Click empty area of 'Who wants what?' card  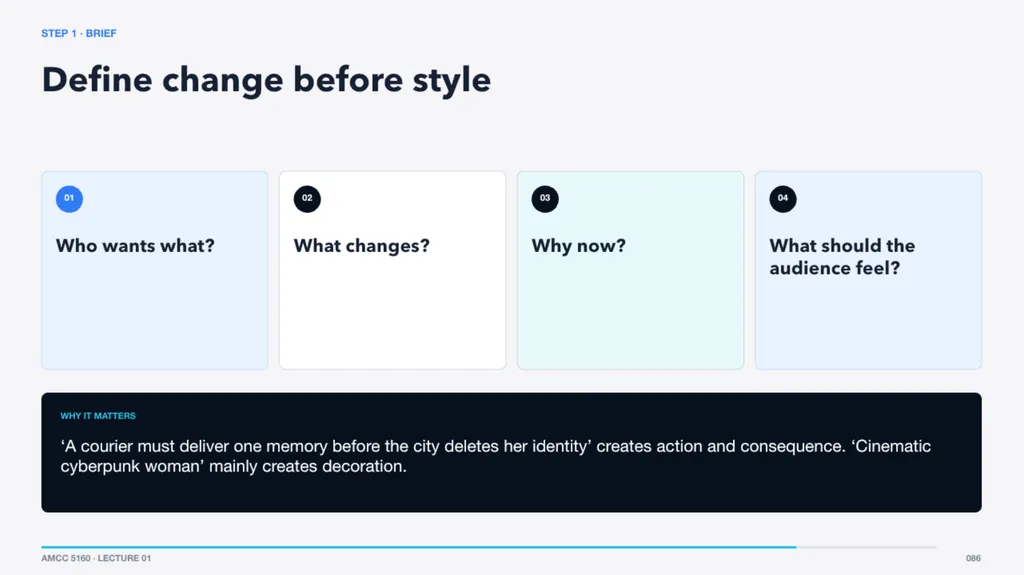(x=155, y=314)
